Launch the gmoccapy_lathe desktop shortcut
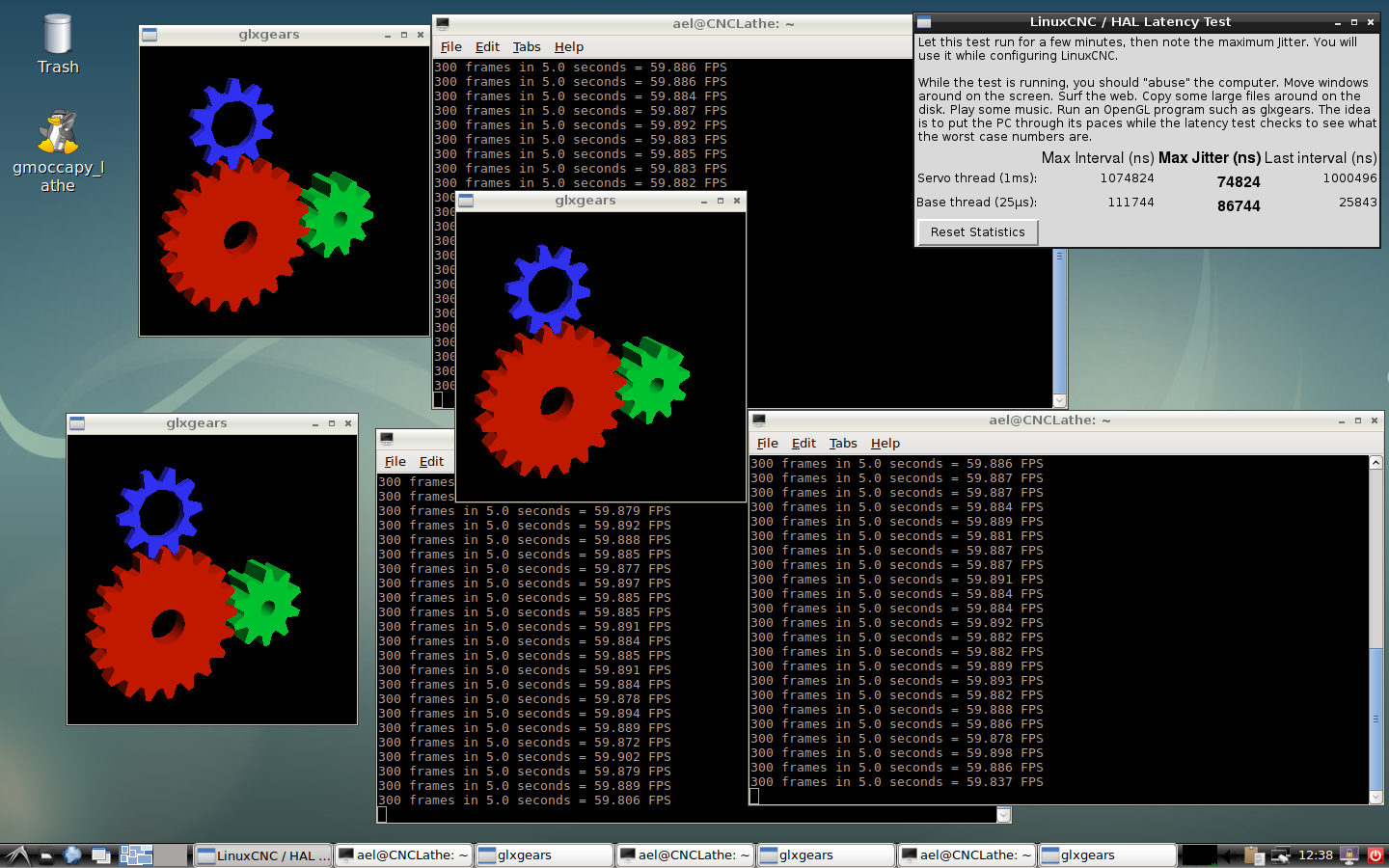The image size is (1389, 868). (58, 151)
